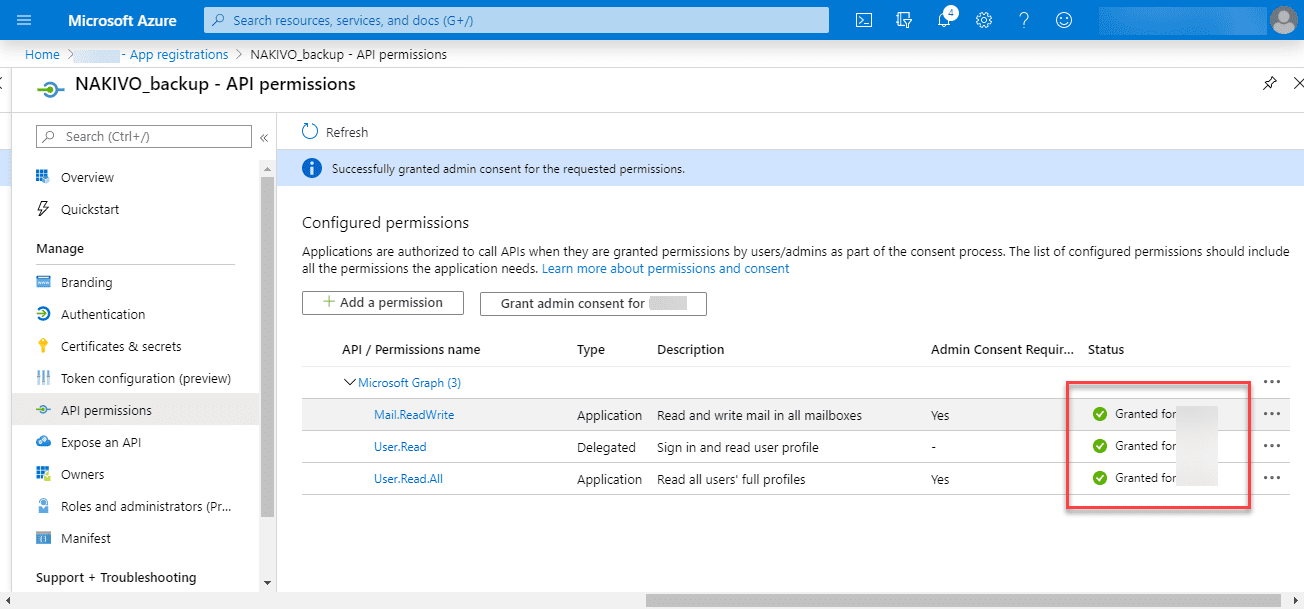Screen dimensions: 1304x609
Task: Collapse the Microsoft Graph permissions group
Action: click(x=349, y=382)
